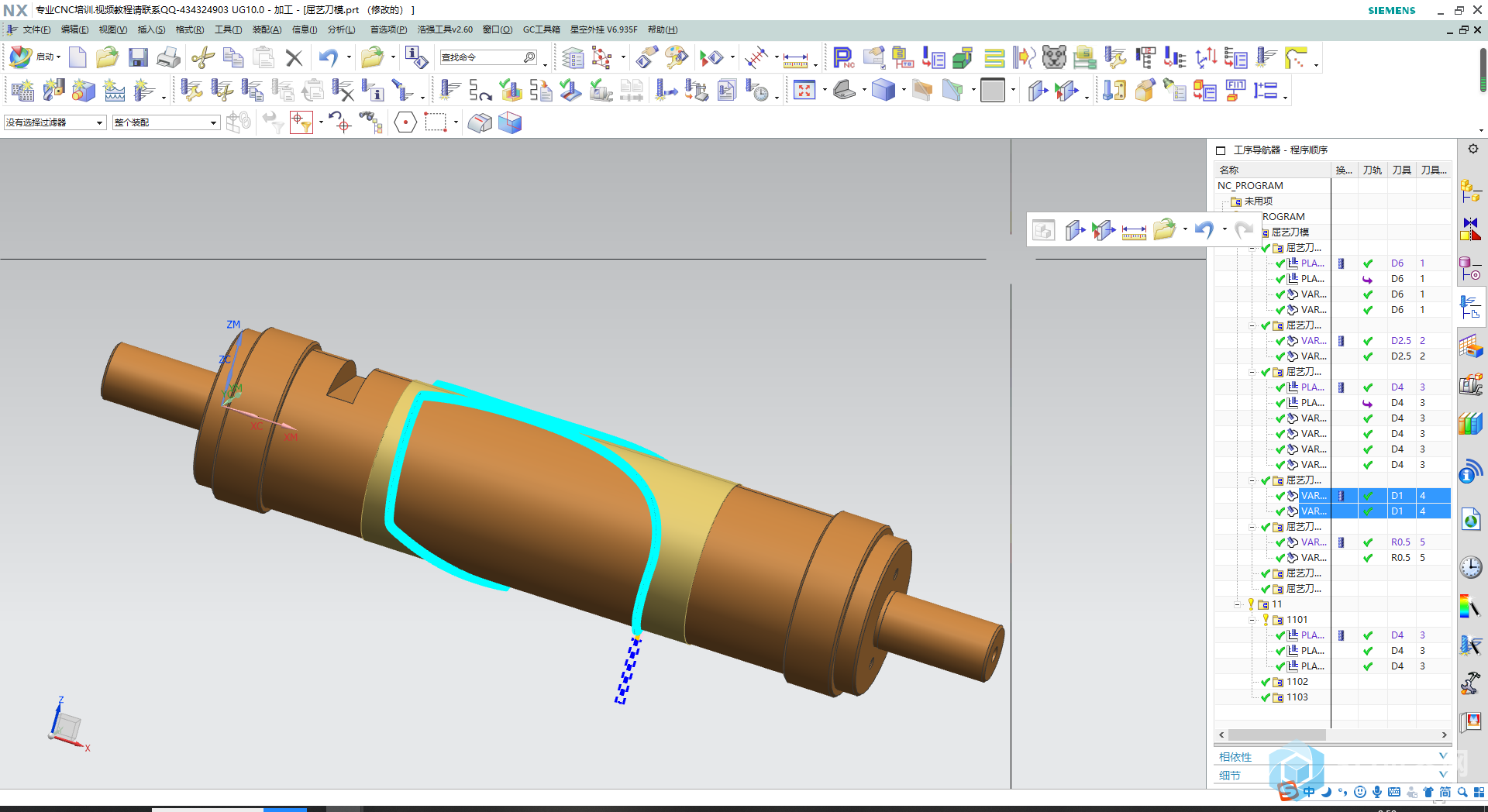Image resolution: width=1488 pixels, height=812 pixels.
Task: Expand the 细节 panel chevron
Action: tap(1443, 774)
